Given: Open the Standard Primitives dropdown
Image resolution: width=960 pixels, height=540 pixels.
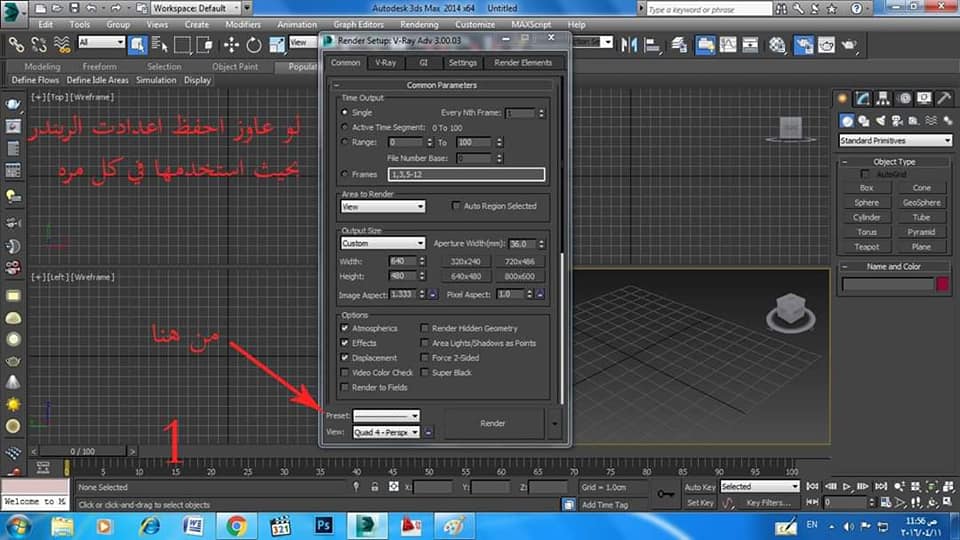Looking at the screenshot, I should (x=895, y=141).
